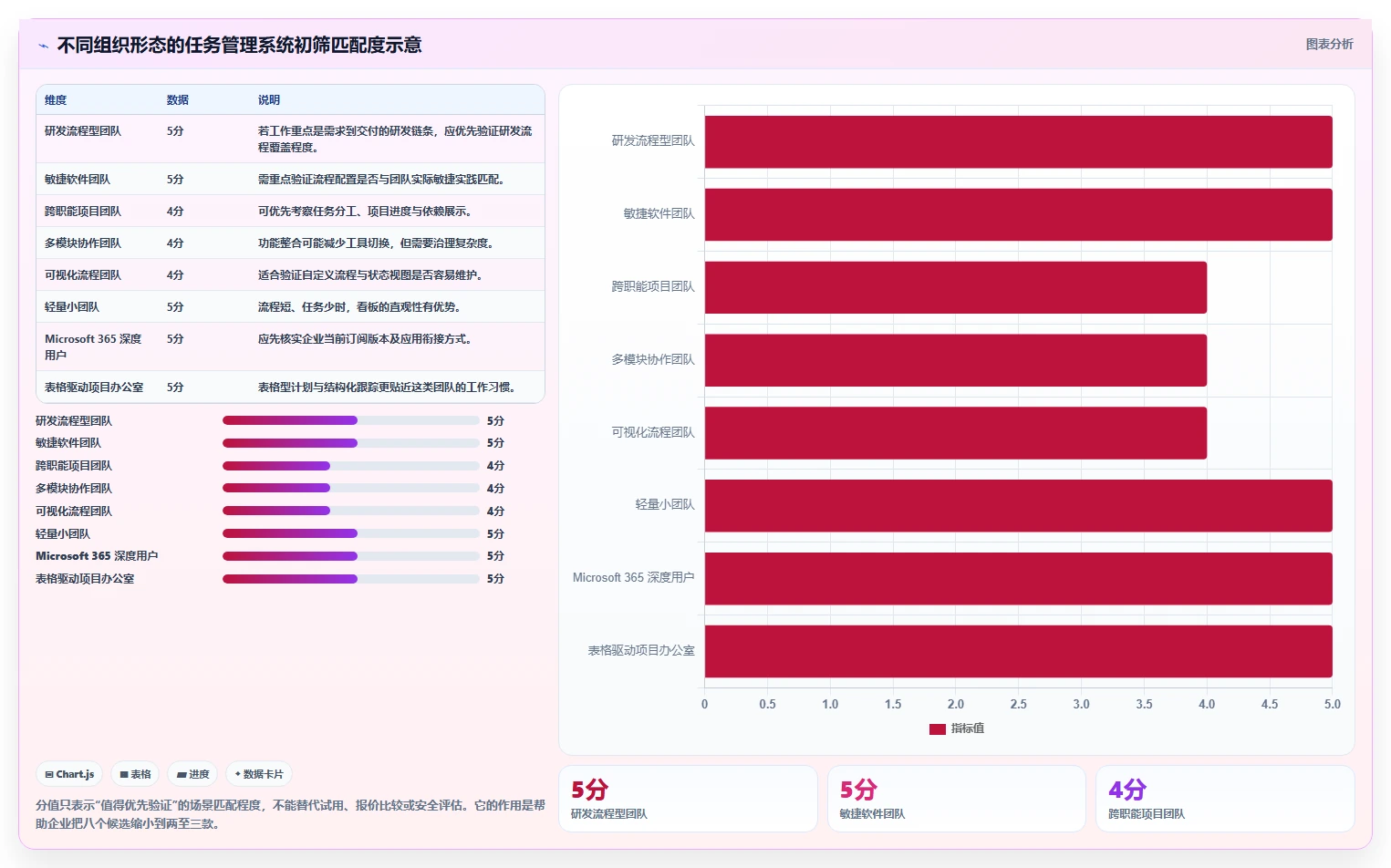This screenshot has width=1391, height=868.
Task: Click the 维度 table column header
Action: (x=56, y=100)
